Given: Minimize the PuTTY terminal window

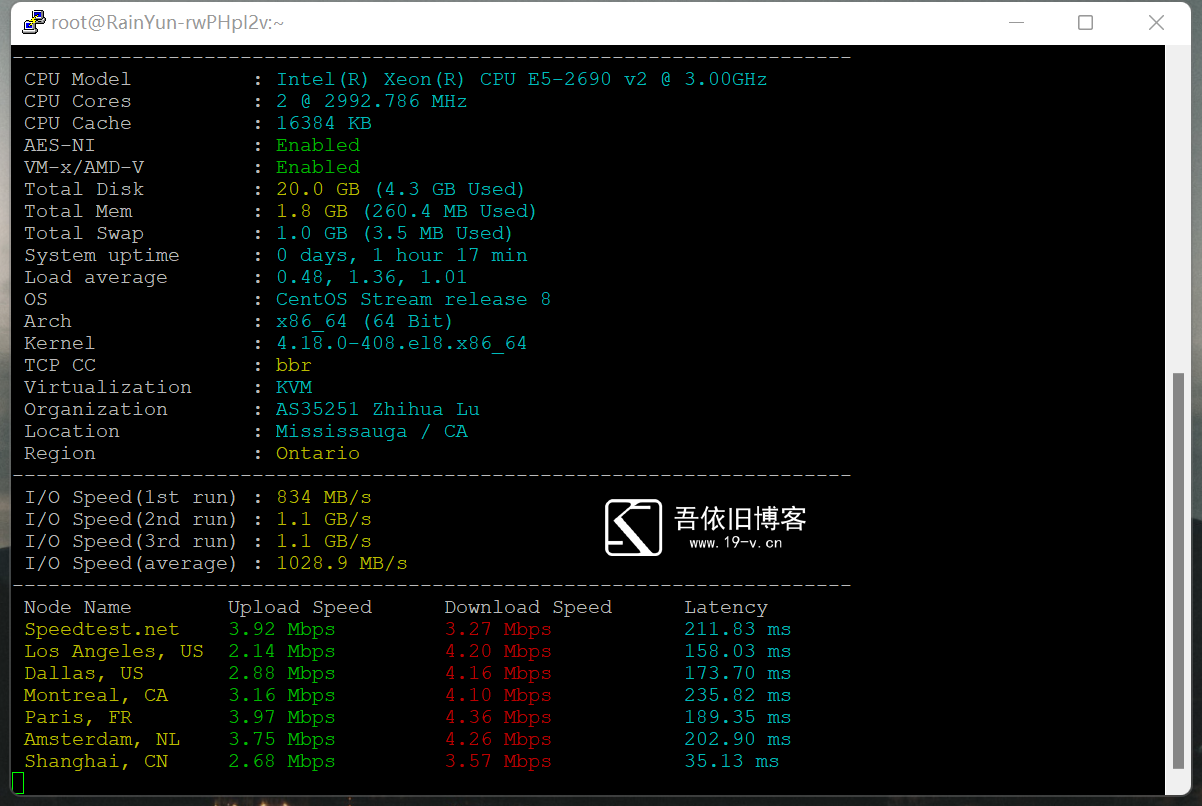Looking at the screenshot, I should (x=1016, y=22).
